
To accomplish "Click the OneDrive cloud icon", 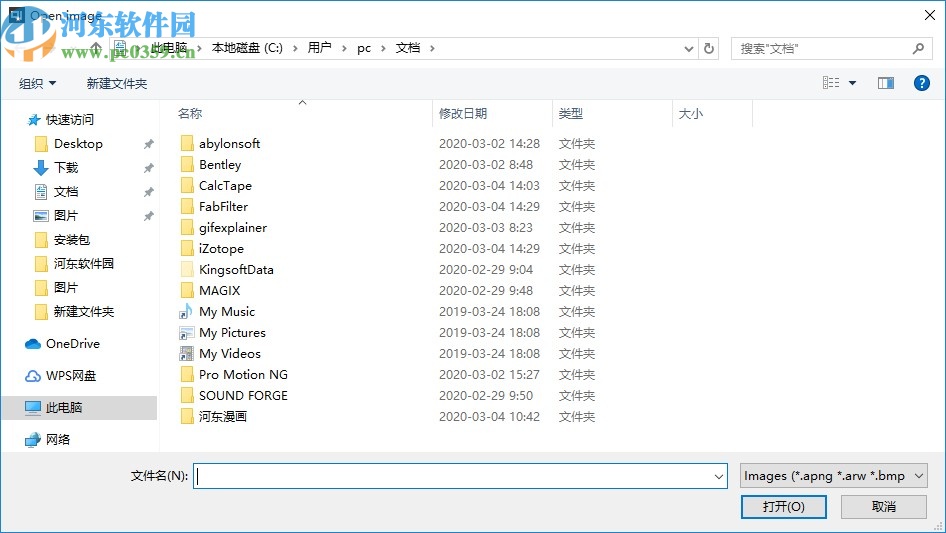I will [x=33, y=344].
